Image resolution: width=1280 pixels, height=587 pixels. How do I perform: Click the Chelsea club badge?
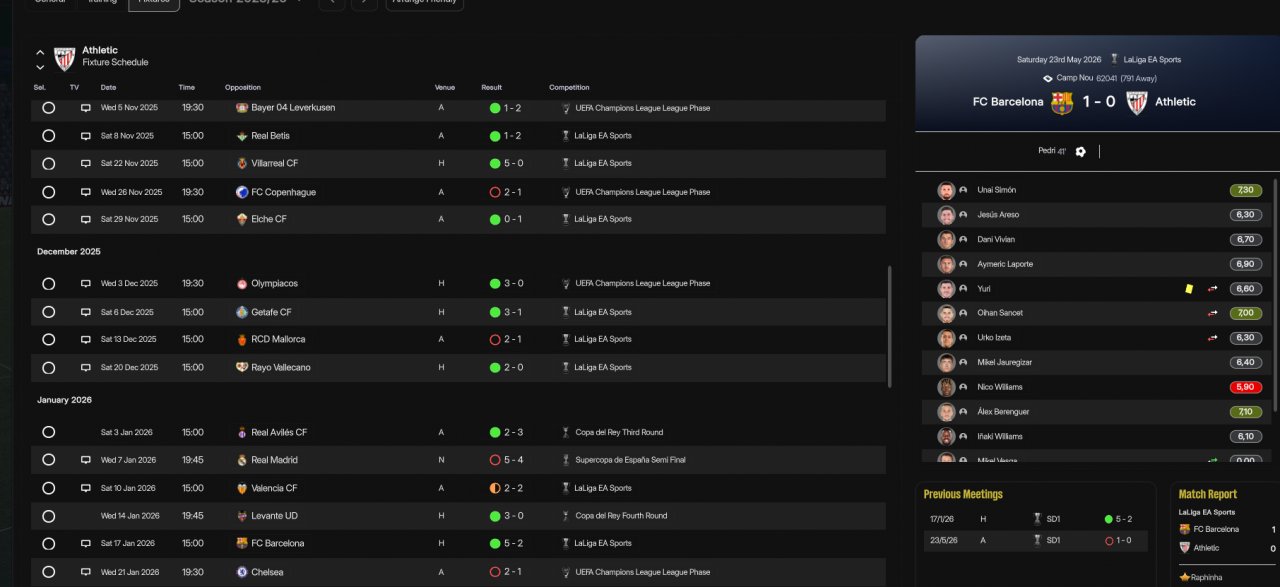click(x=242, y=572)
